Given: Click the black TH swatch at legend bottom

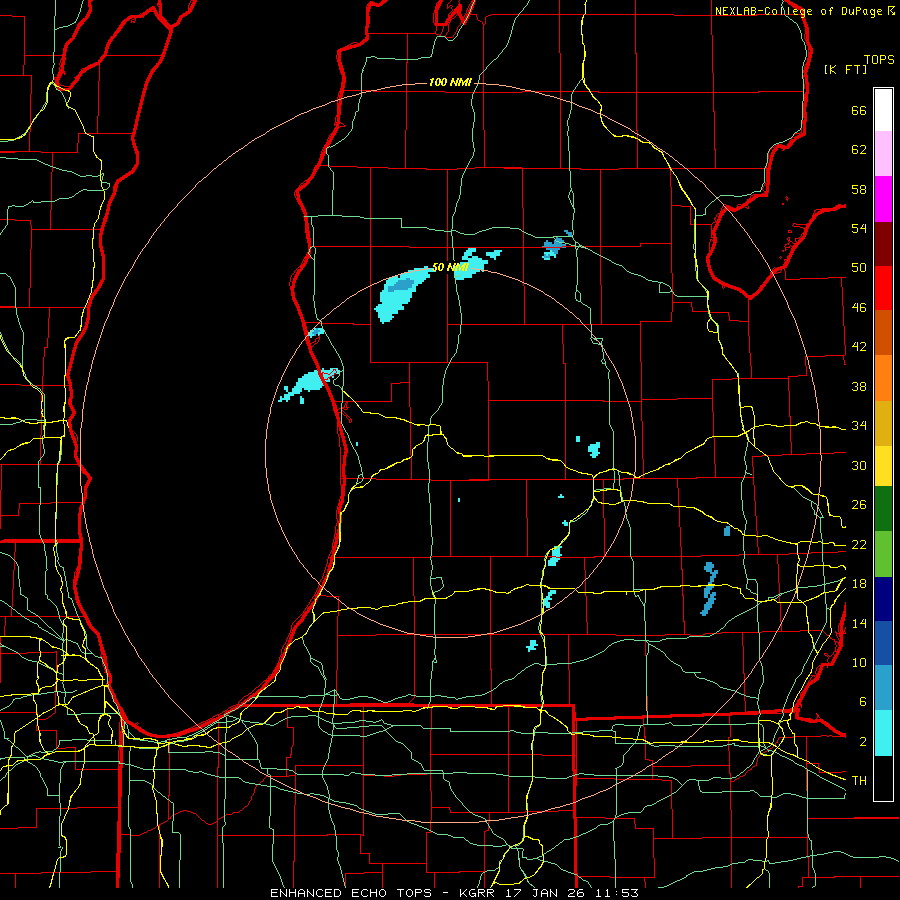Looking at the screenshot, I should 883,778.
